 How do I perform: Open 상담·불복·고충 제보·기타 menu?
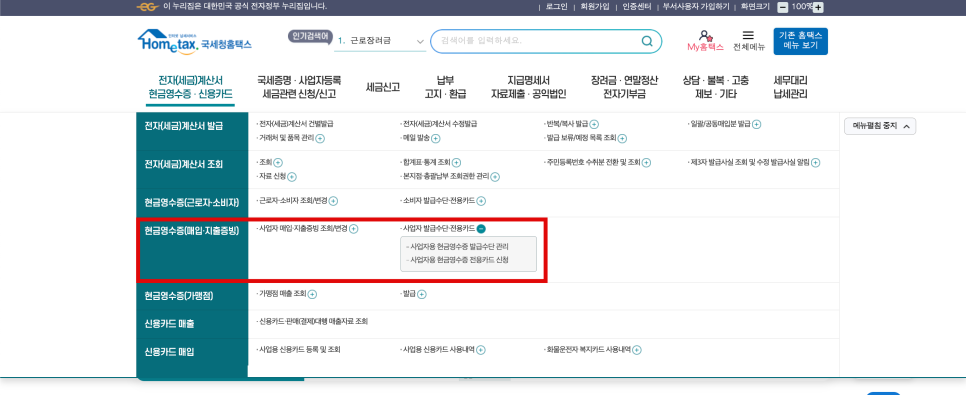coord(716,88)
